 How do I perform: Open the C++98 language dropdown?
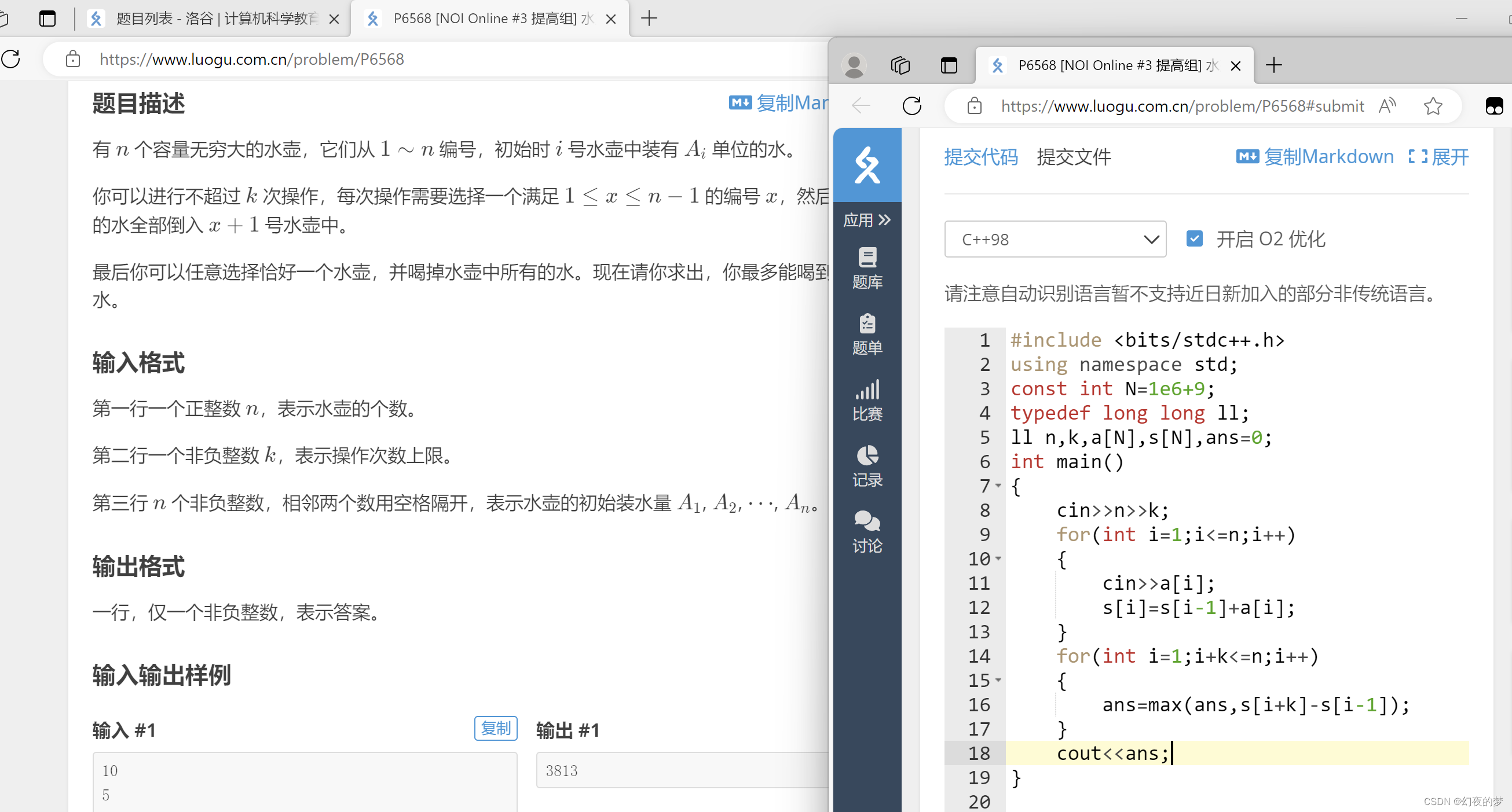(x=1055, y=240)
